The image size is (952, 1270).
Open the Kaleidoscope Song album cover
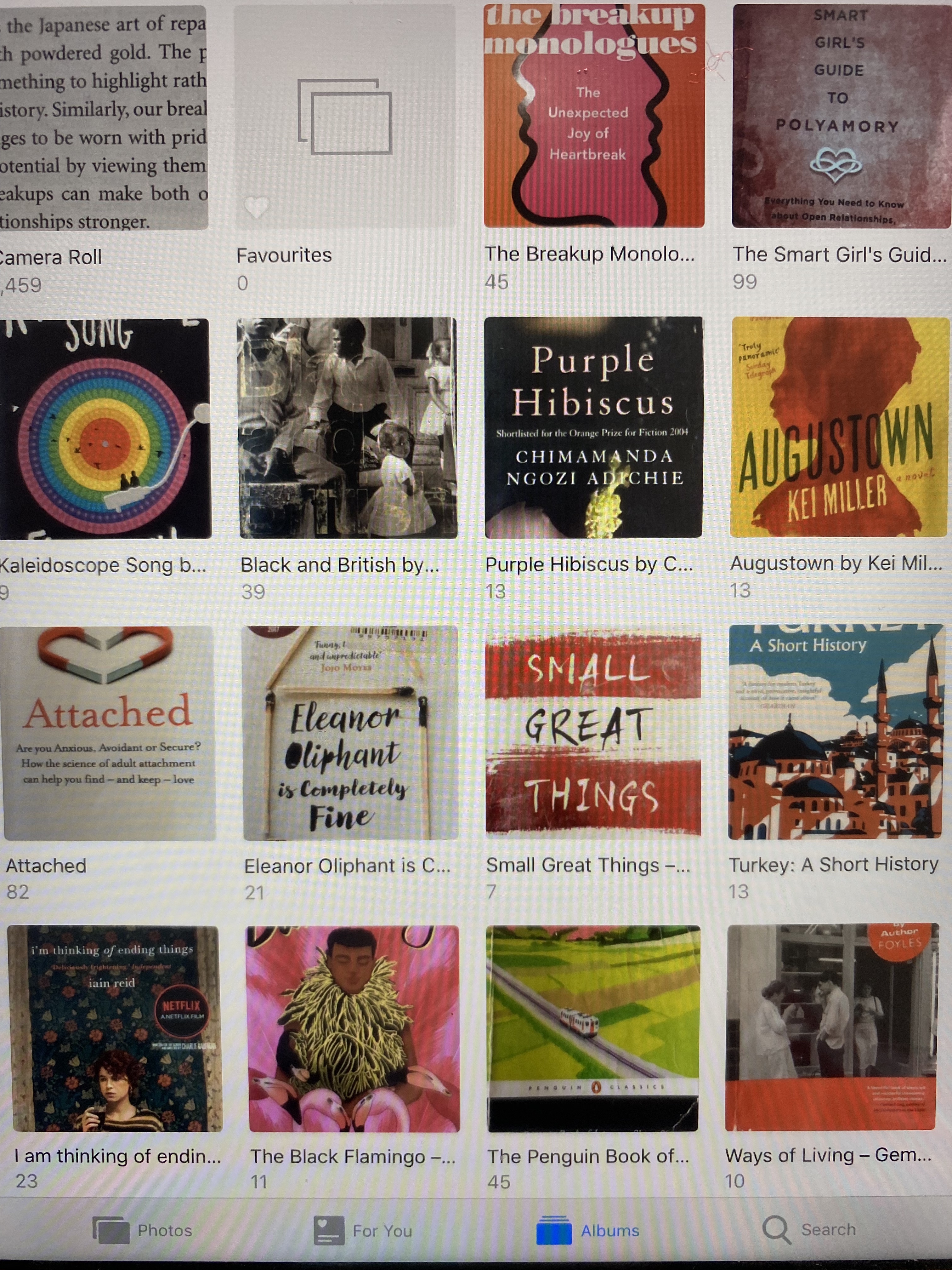(105, 428)
